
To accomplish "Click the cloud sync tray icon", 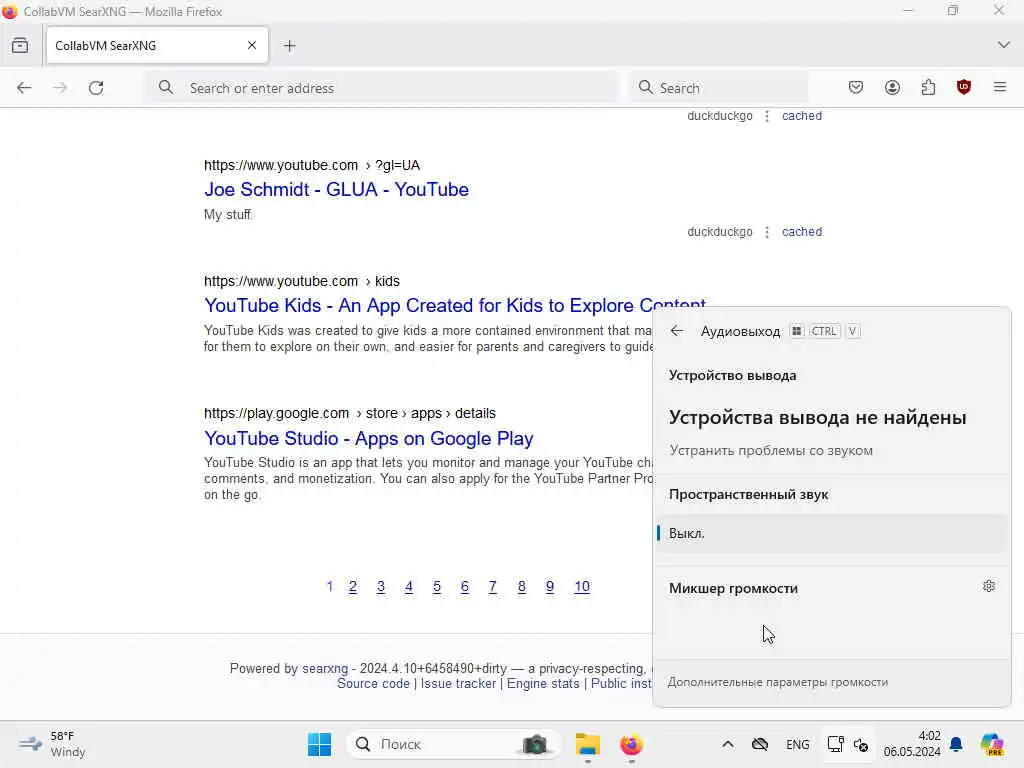I will tap(760, 744).
